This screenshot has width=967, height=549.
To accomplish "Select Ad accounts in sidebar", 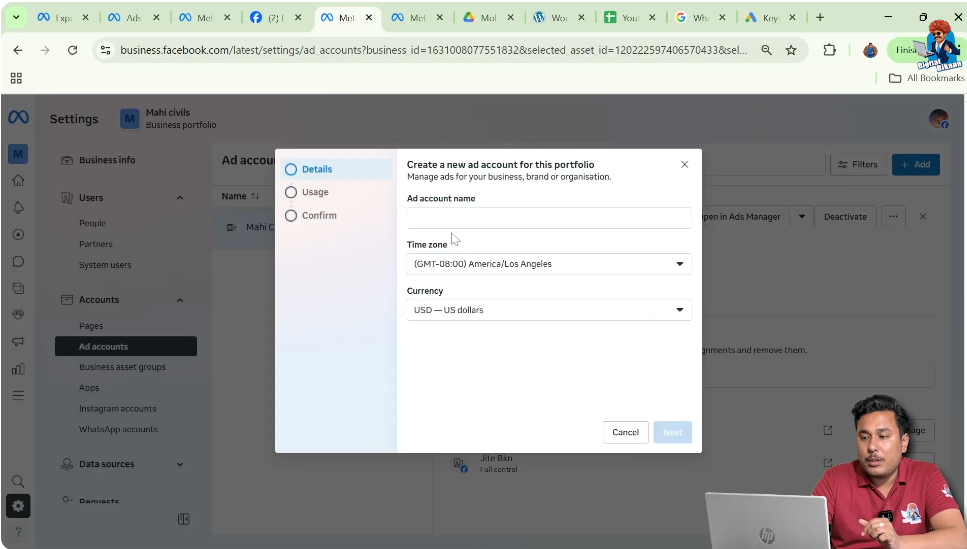I will tap(126, 346).
